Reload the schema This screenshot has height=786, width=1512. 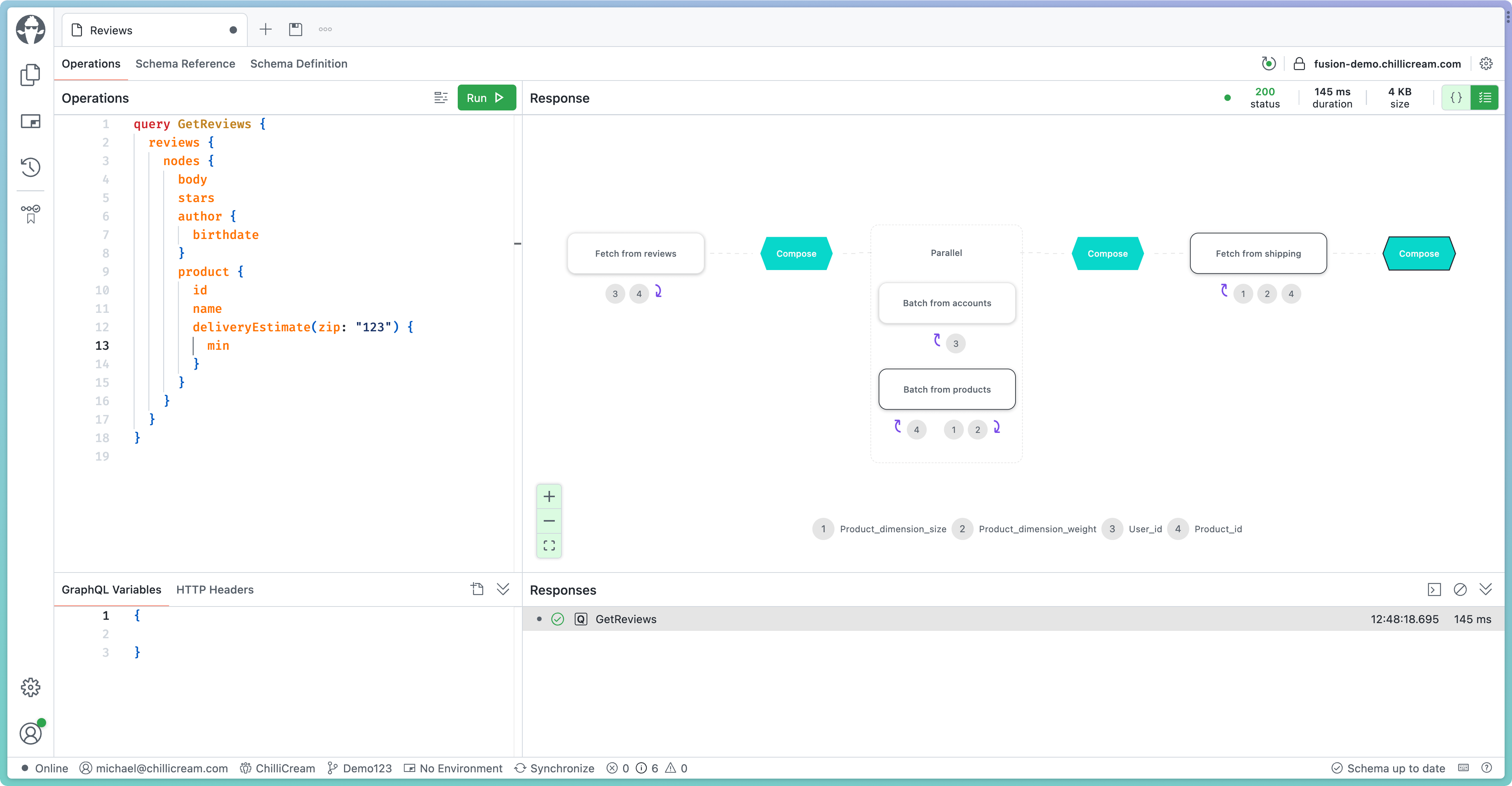point(1268,64)
